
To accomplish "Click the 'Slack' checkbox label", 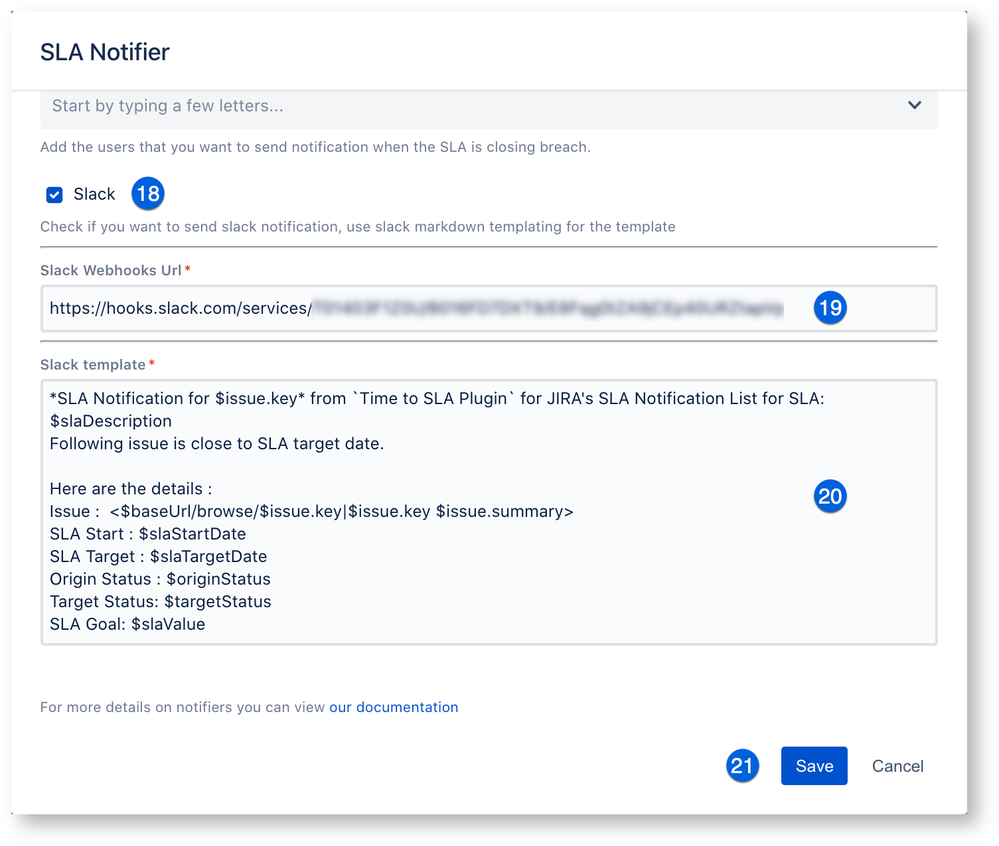I will tap(94, 194).
